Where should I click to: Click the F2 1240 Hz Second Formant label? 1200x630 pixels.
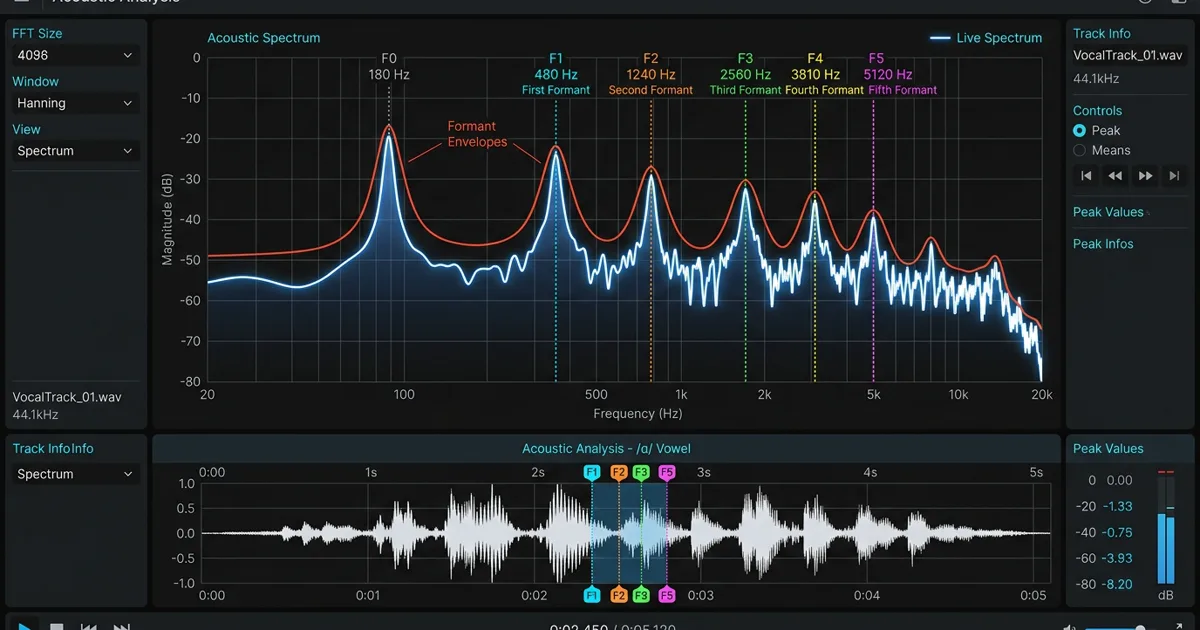click(651, 74)
